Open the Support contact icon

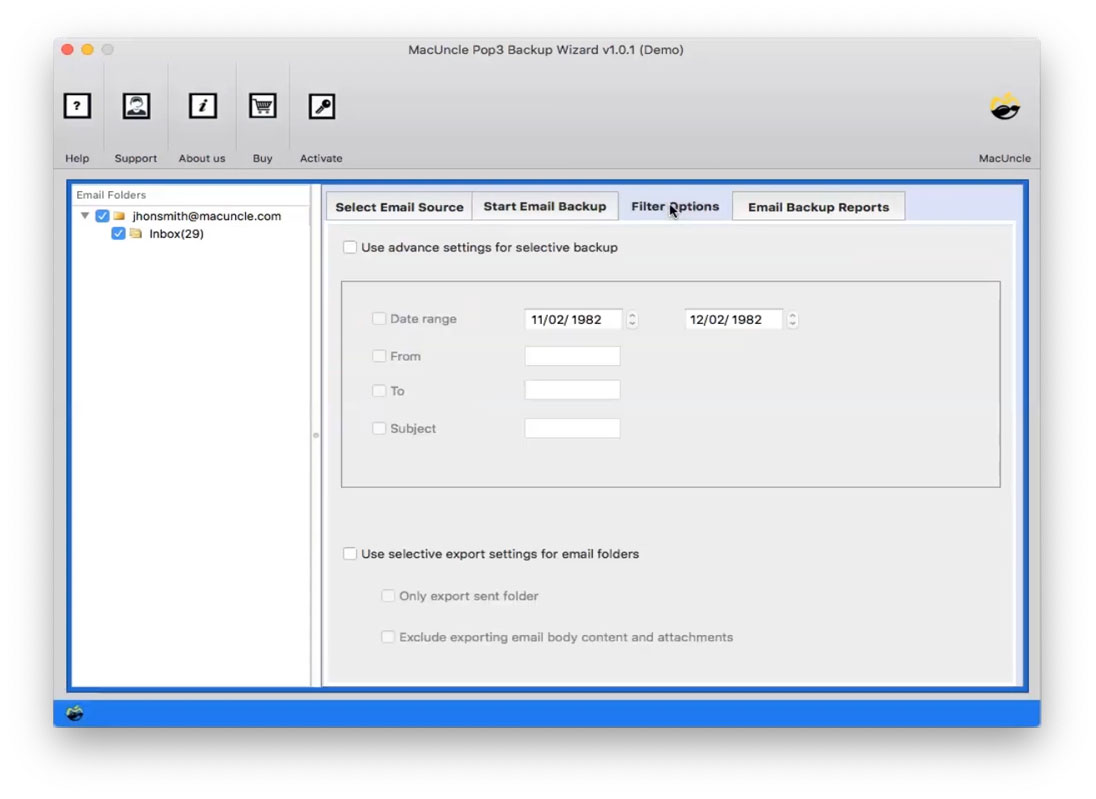coord(136,106)
